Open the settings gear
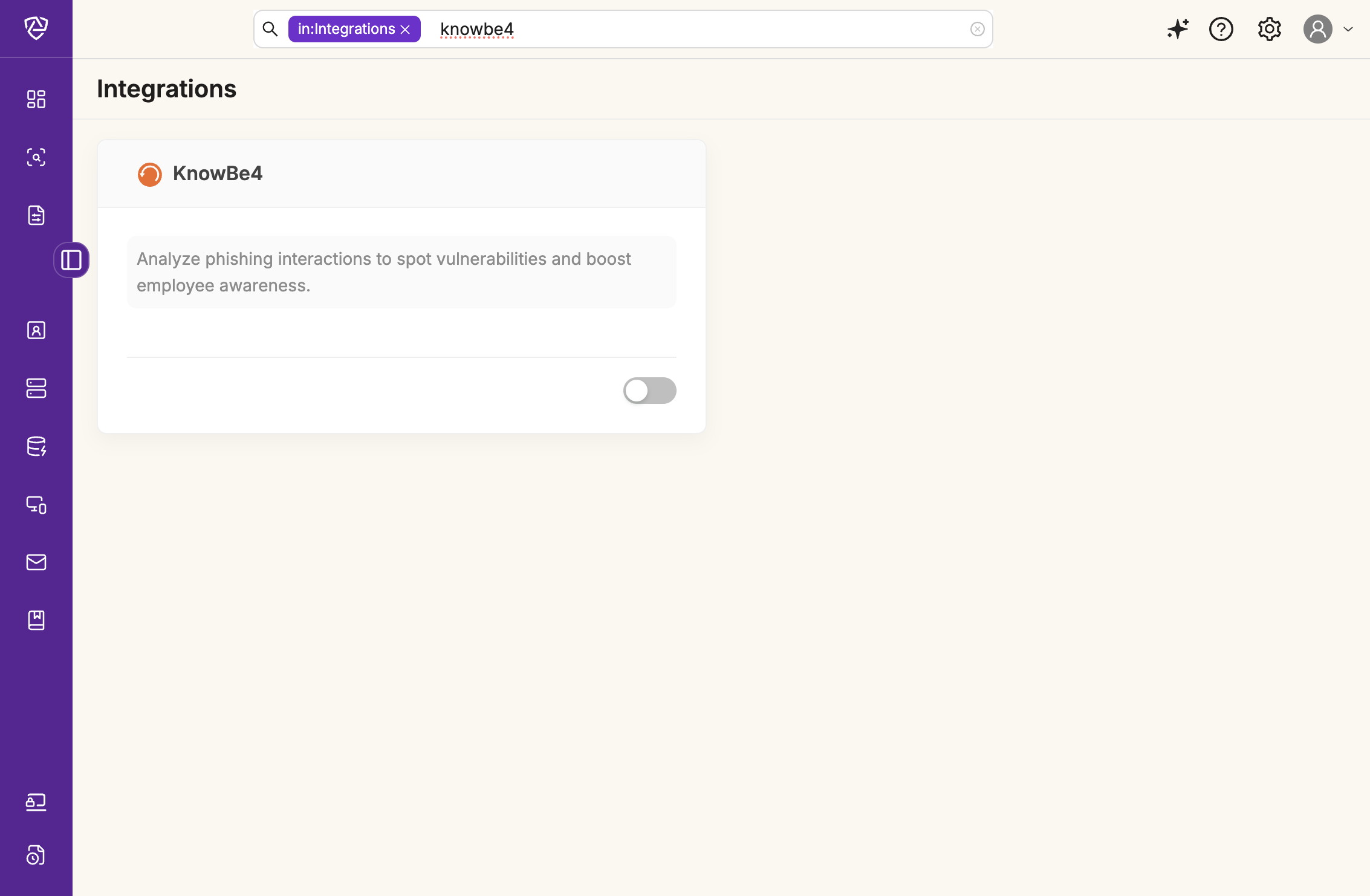 coord(1270,29)
